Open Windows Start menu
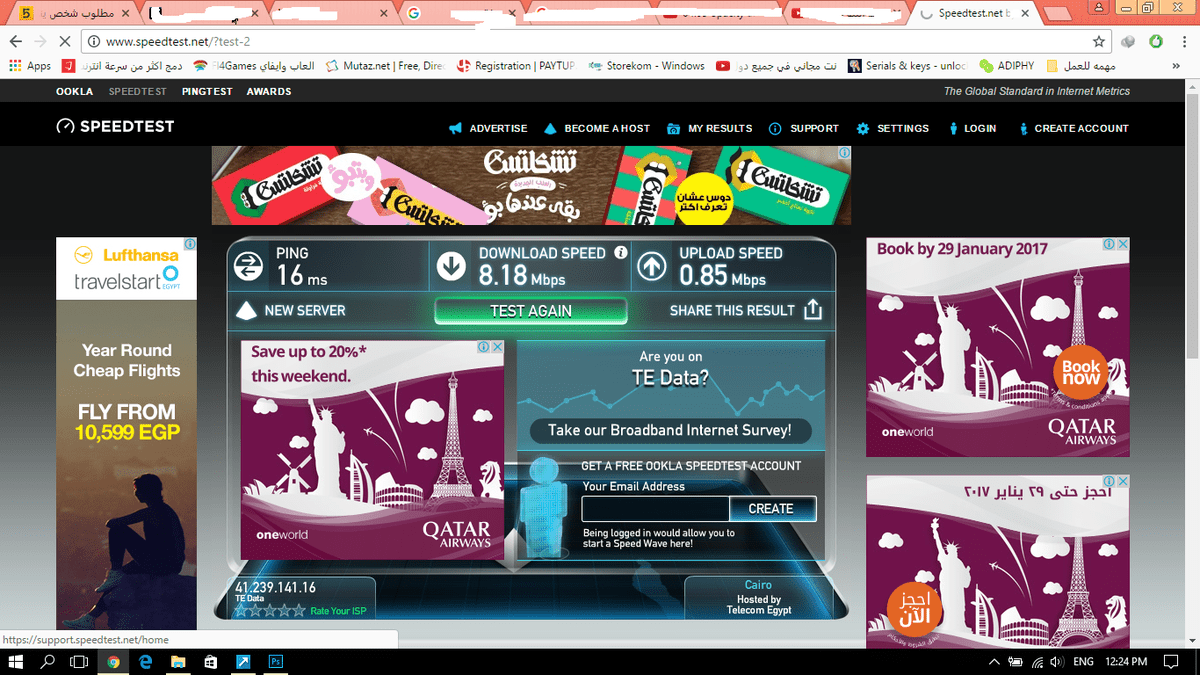1200x675 pixels. click(x=16, y=662)
